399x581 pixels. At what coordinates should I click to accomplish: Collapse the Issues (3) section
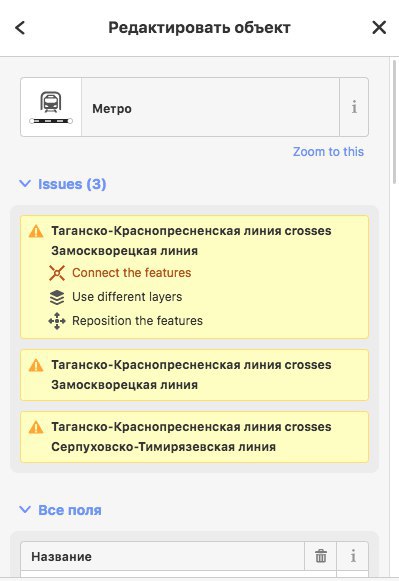pos(63,184)
